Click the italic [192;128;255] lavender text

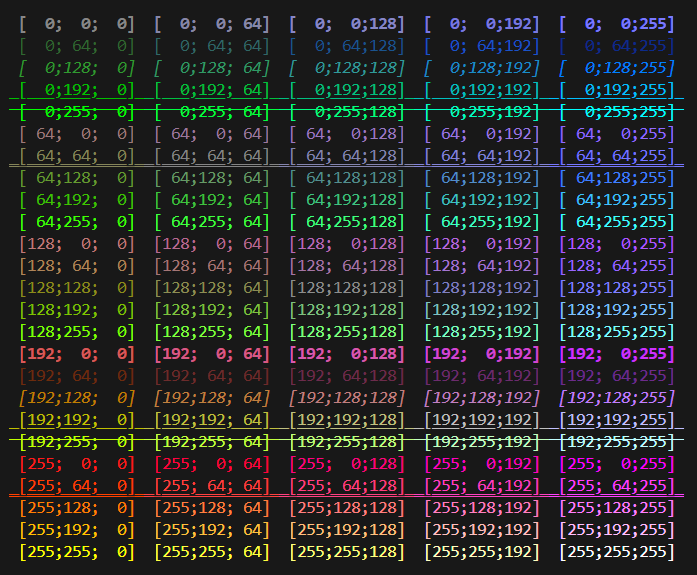click(x=616, y=397)
